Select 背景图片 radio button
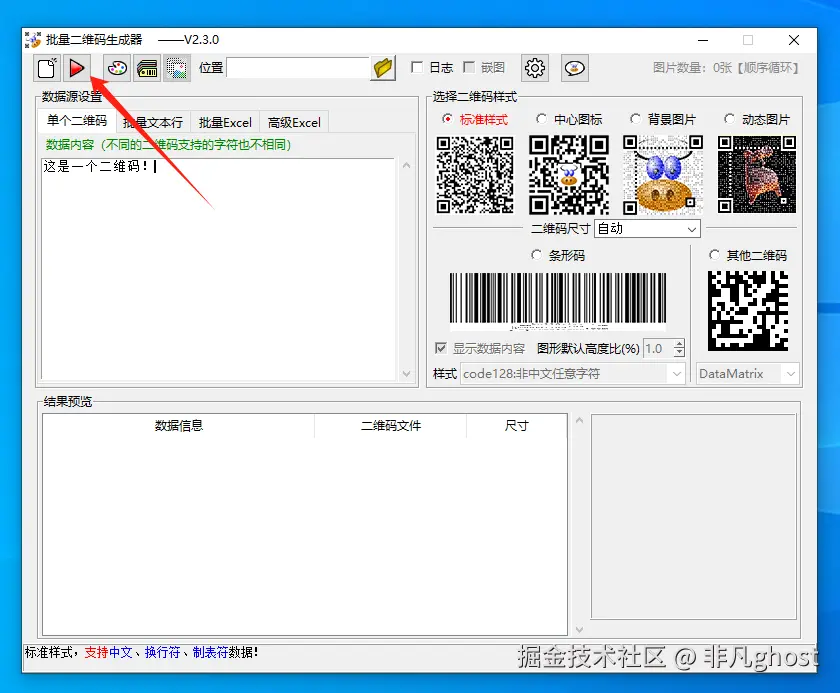840x693 pixels. (635, 119)
